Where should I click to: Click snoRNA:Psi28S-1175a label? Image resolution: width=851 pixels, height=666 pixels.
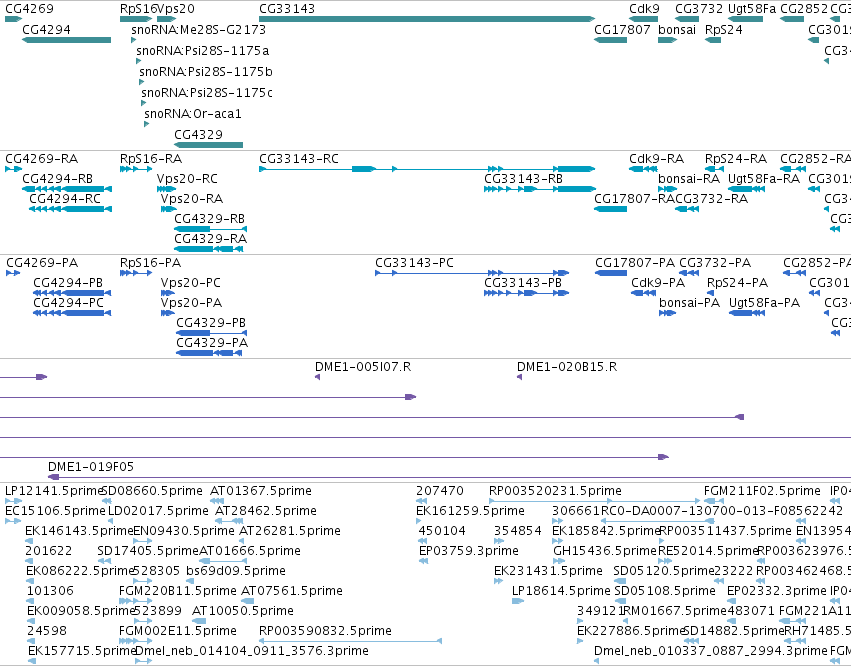click(202, 51)
